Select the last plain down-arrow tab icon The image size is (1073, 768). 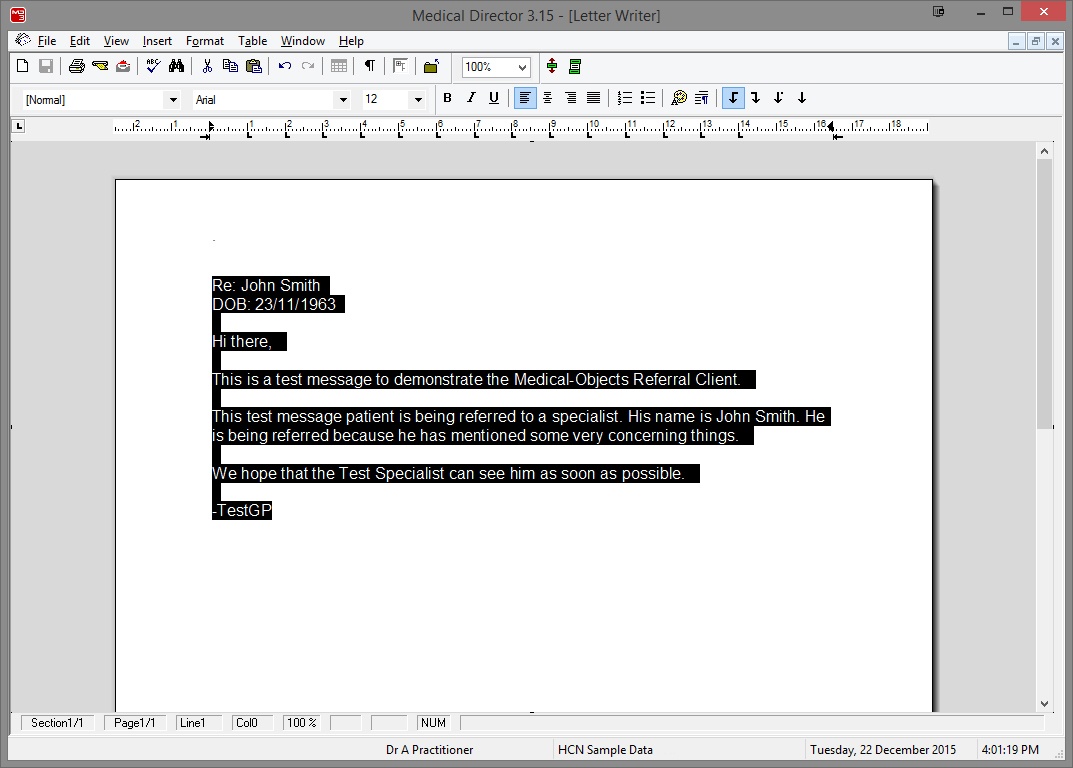pyautogui.click(x=802, y=99)
